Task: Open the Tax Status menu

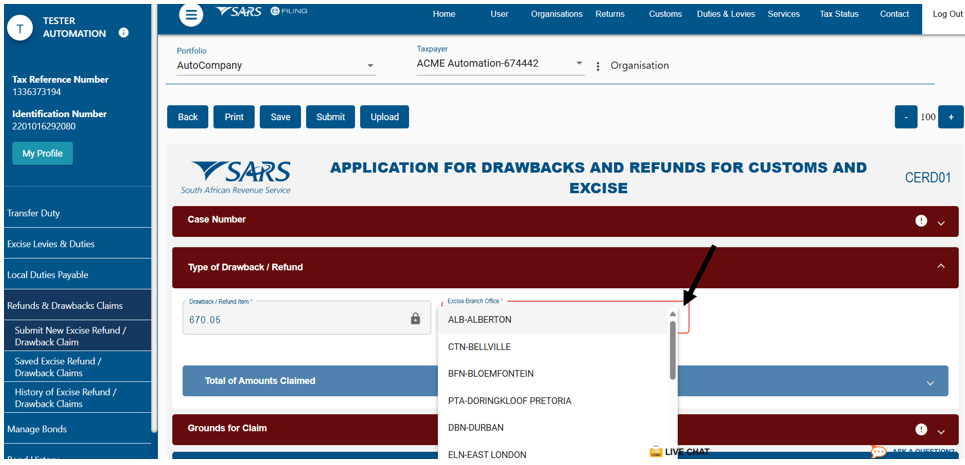Action: pyautogui.click(x=839, y=14)
